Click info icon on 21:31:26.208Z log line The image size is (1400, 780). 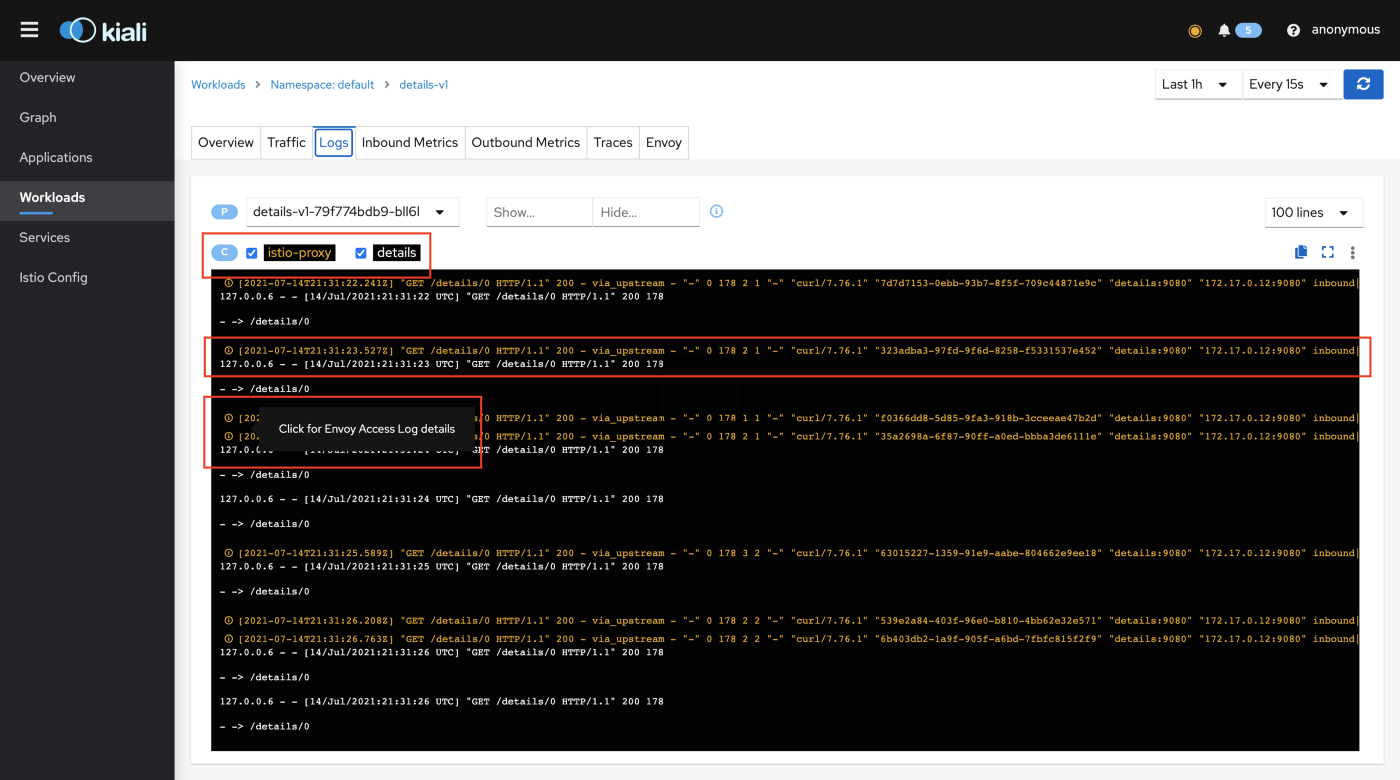pos(229,620)
